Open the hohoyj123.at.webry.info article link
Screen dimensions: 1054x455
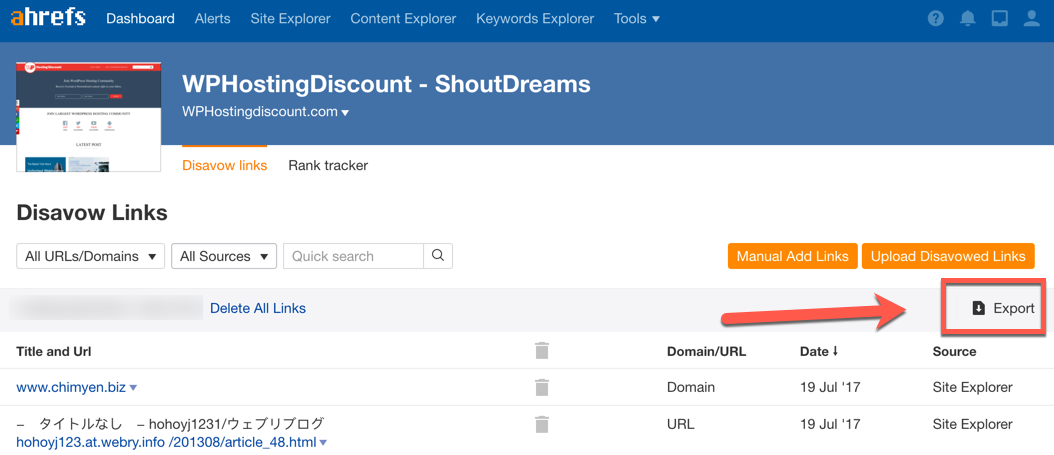167,443
